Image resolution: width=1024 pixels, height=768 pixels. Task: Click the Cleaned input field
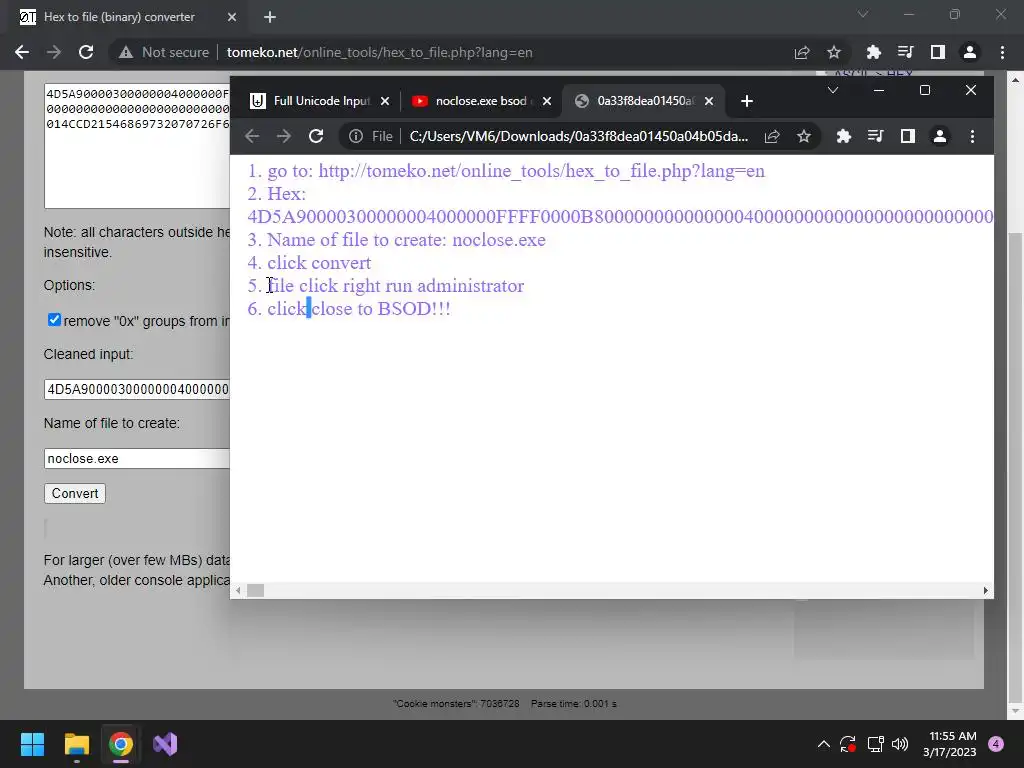137,389
